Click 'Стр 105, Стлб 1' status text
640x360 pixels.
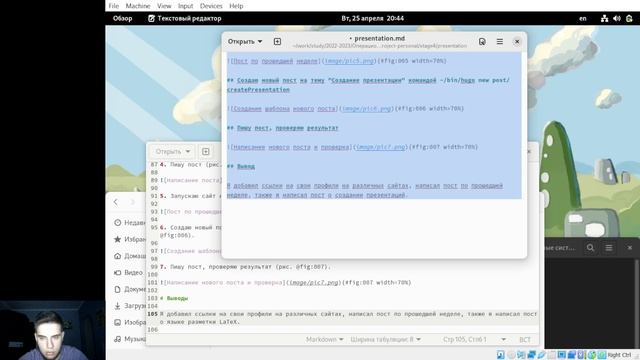click(464, 339)
